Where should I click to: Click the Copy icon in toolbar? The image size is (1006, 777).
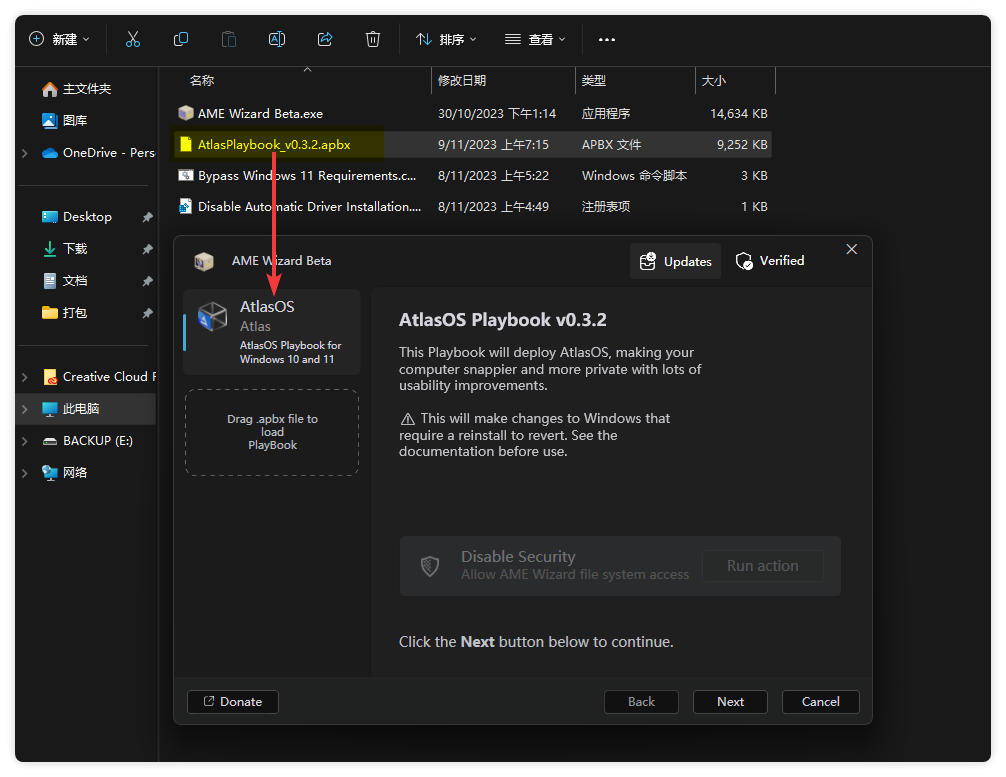[181, 39]
